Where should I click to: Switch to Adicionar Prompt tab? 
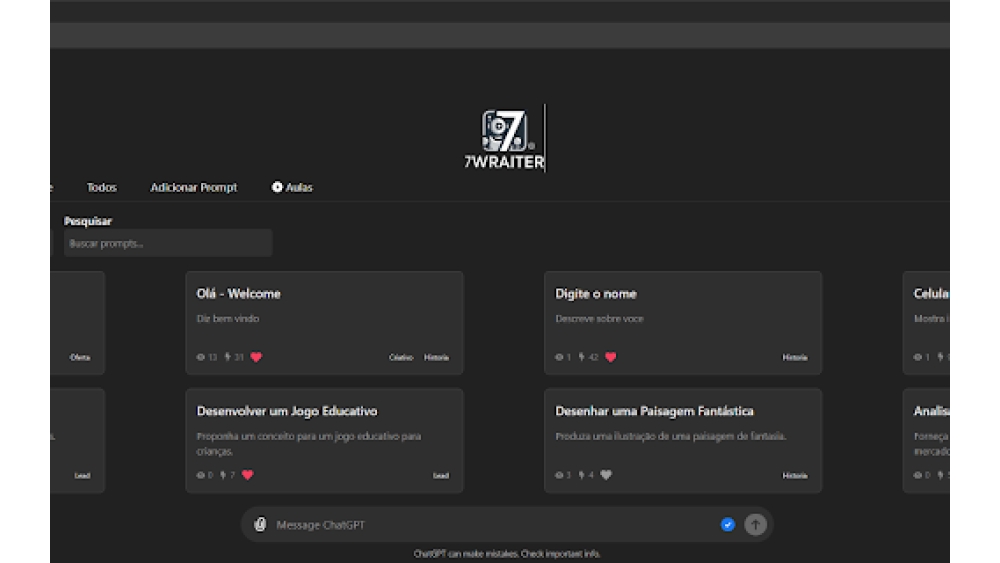pos(193,187)
